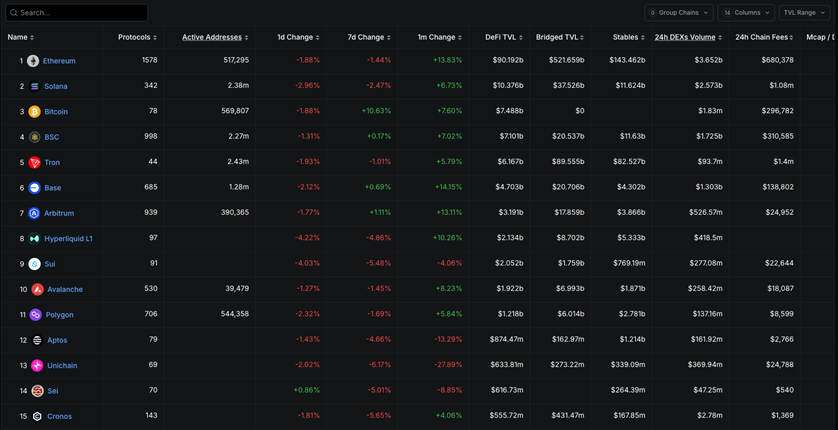
Task: Click the Solana chain logo icon
Action: (34, 86)
